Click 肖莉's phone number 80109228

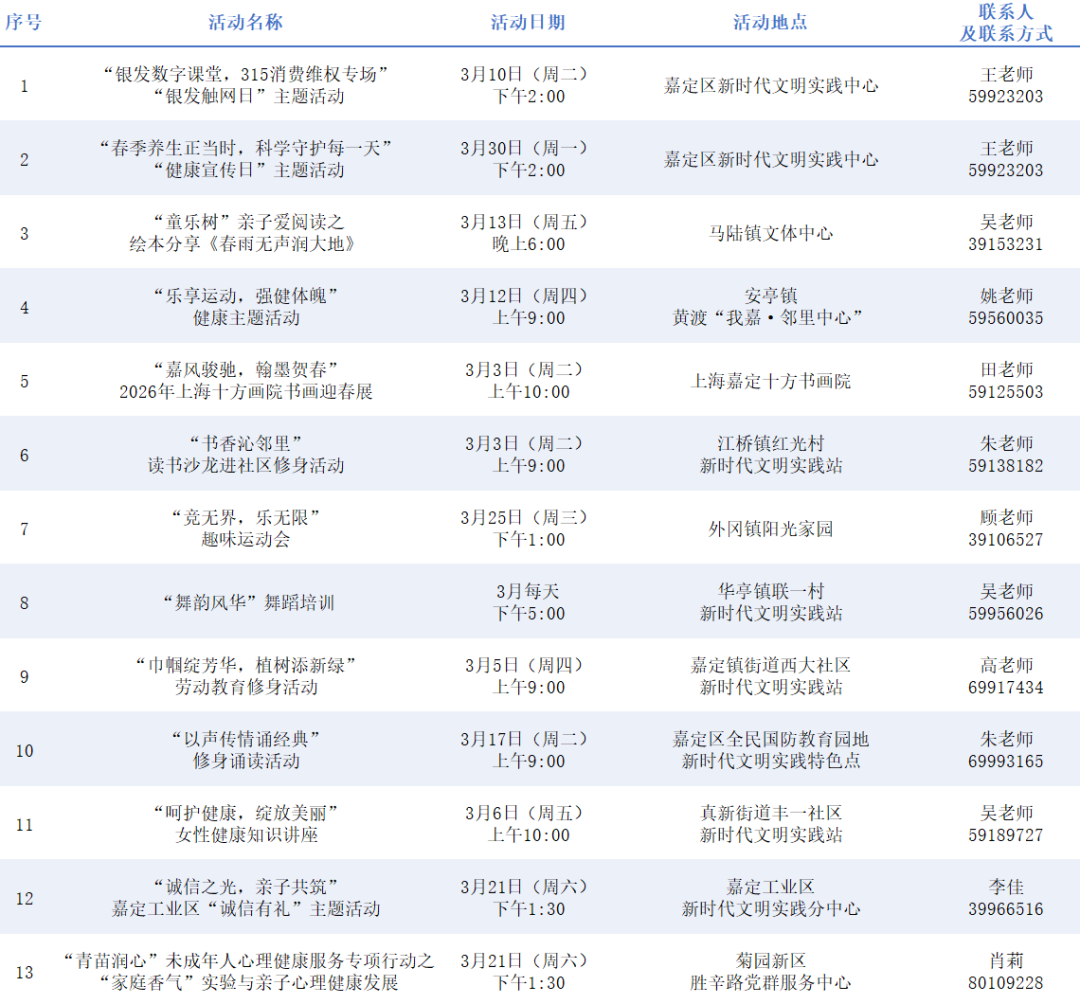tap(1005, 983)
